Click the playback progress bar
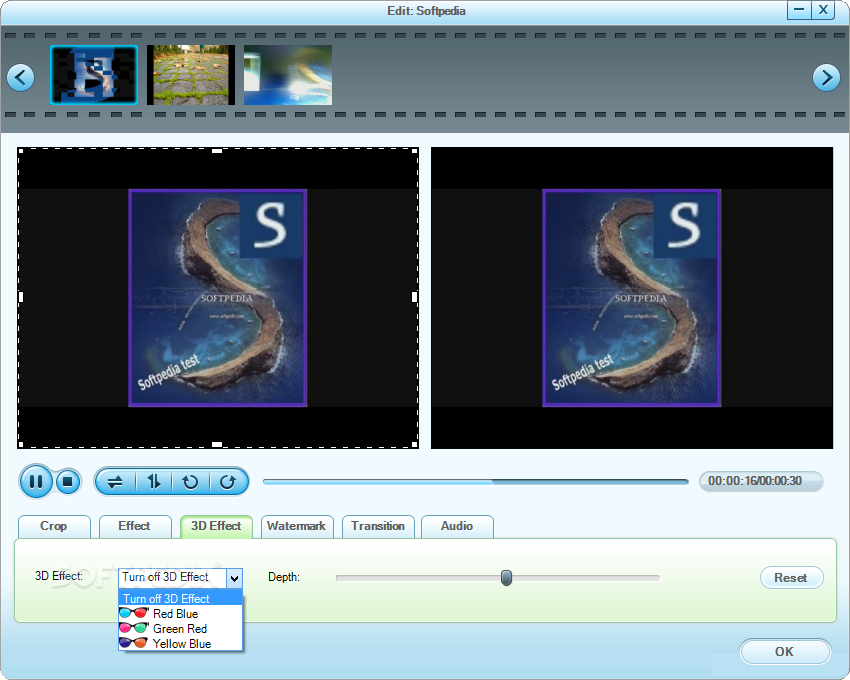Viewport: 850px width, 680px height. 475,482
